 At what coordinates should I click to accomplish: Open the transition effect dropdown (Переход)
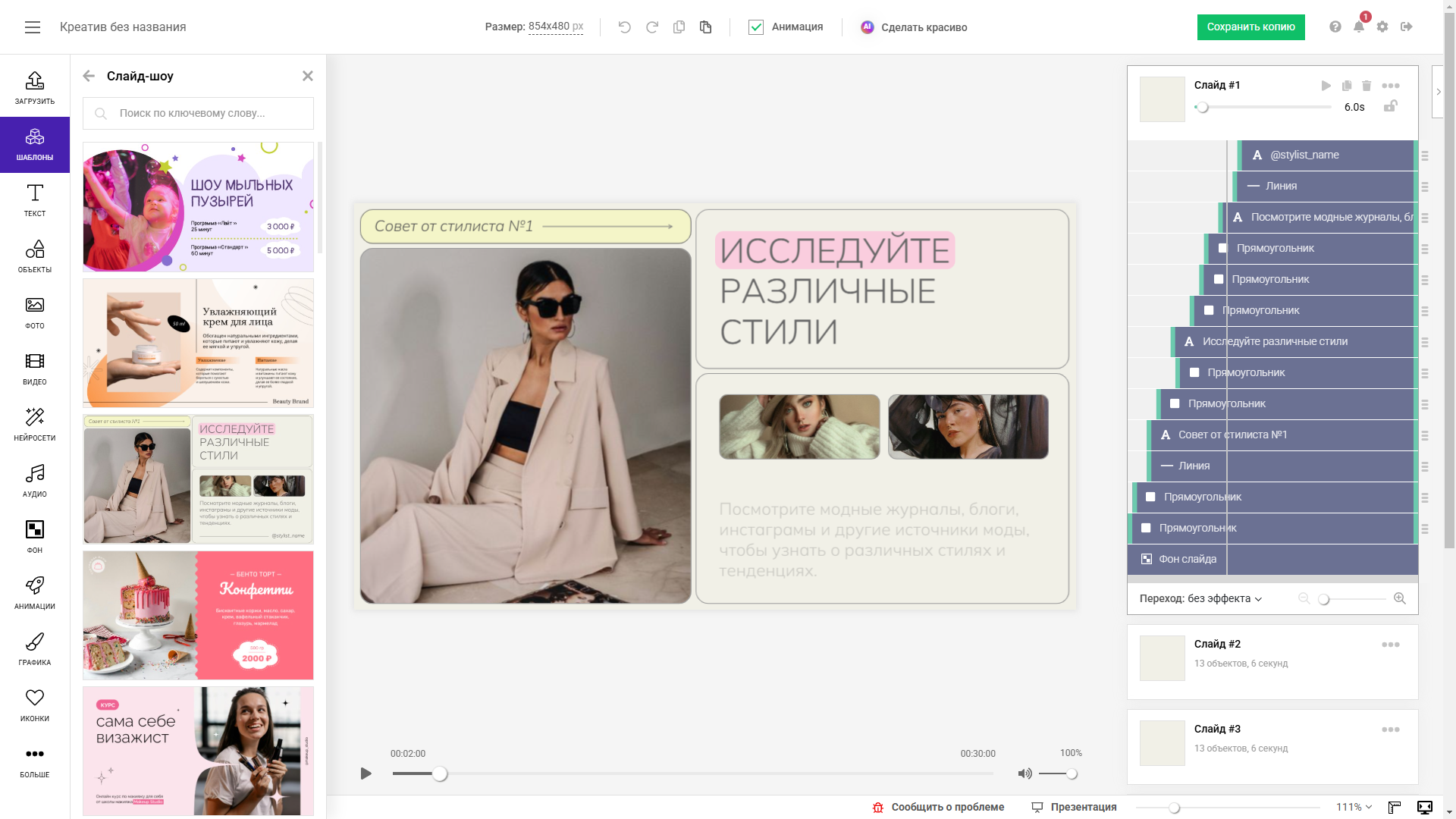pyautogui.click(x=1200, y=598)
